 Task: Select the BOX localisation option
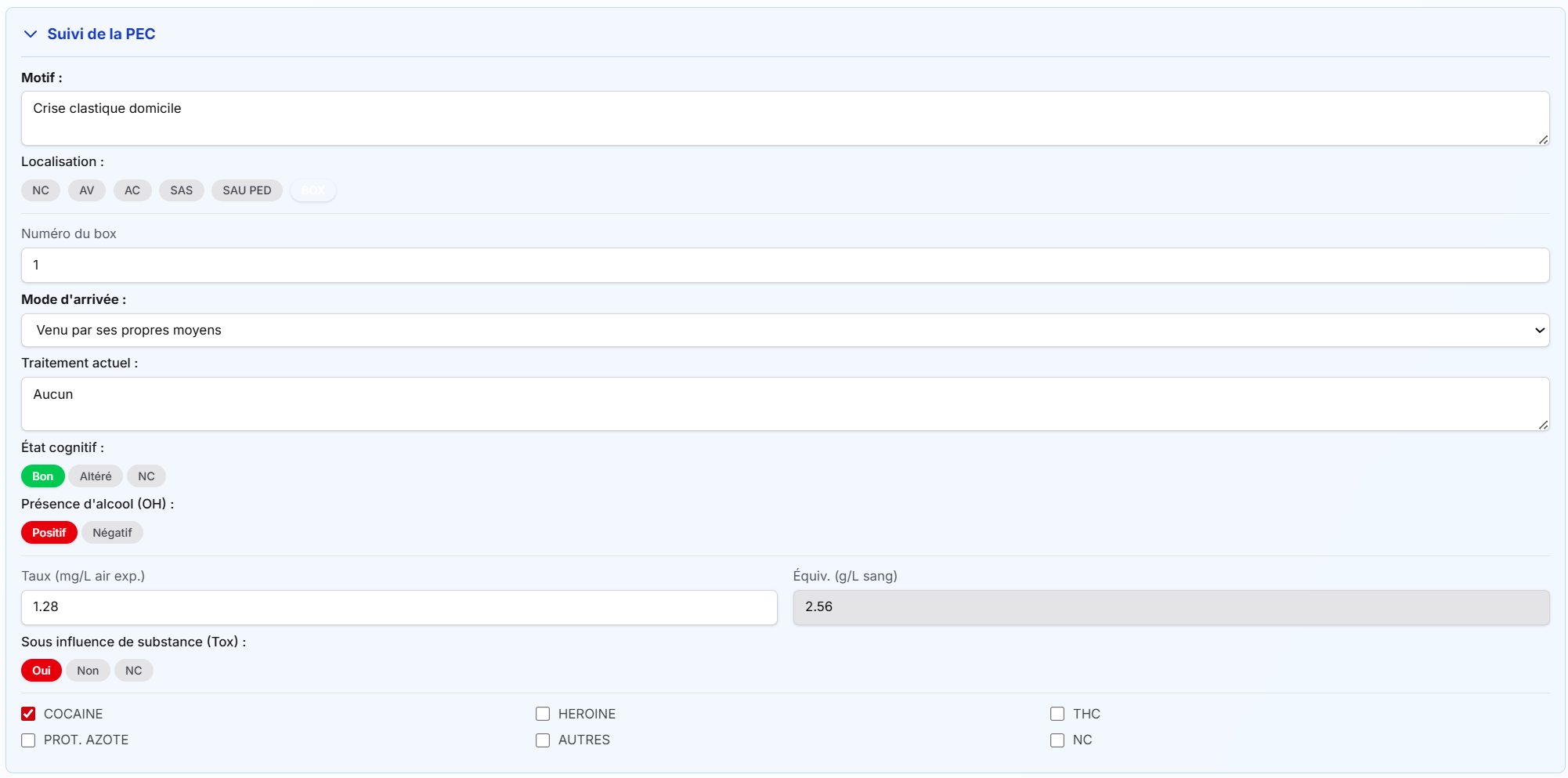tap(313, 190)
